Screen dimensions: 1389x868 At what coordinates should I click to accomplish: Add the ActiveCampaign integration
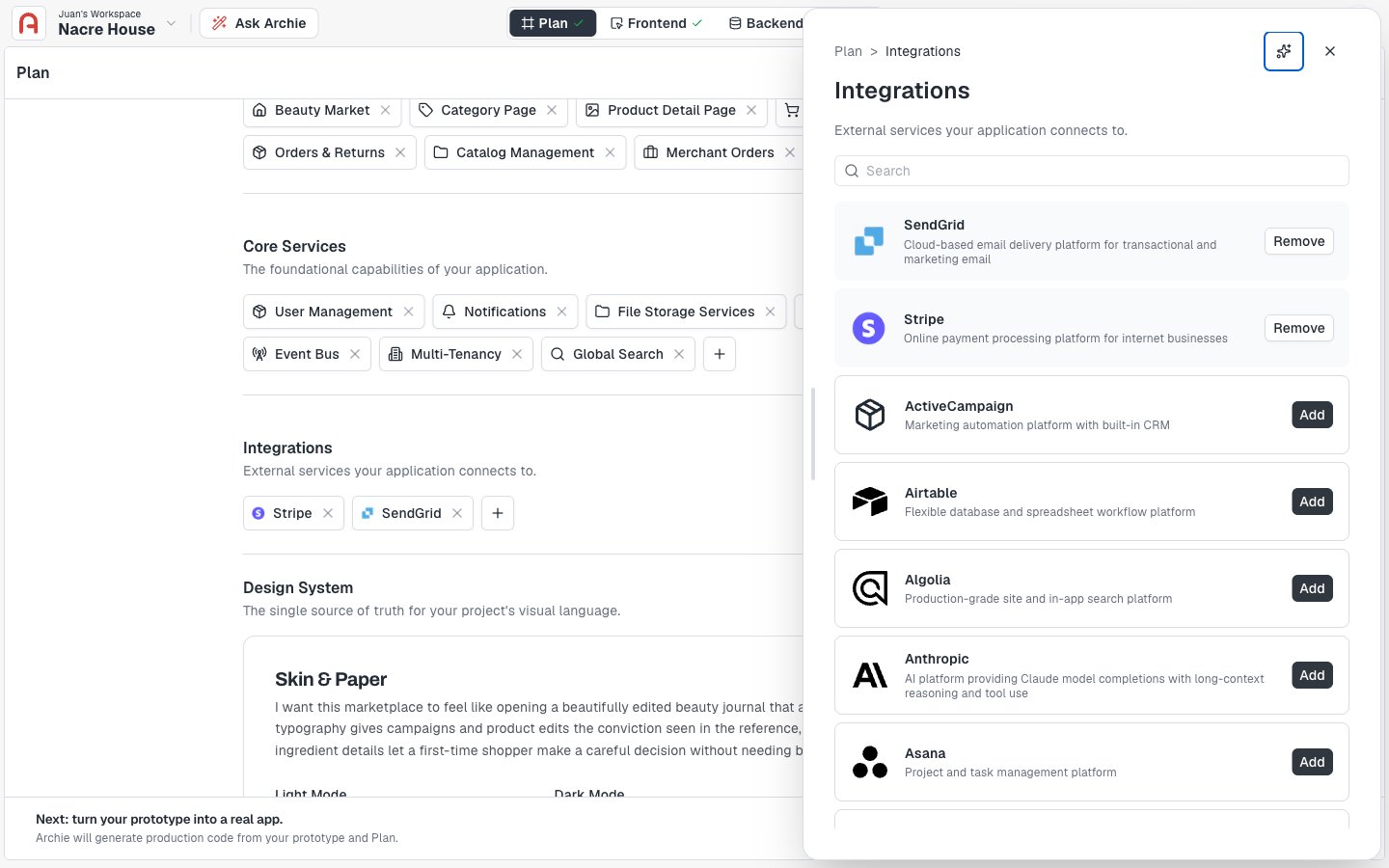(1312, 415)
